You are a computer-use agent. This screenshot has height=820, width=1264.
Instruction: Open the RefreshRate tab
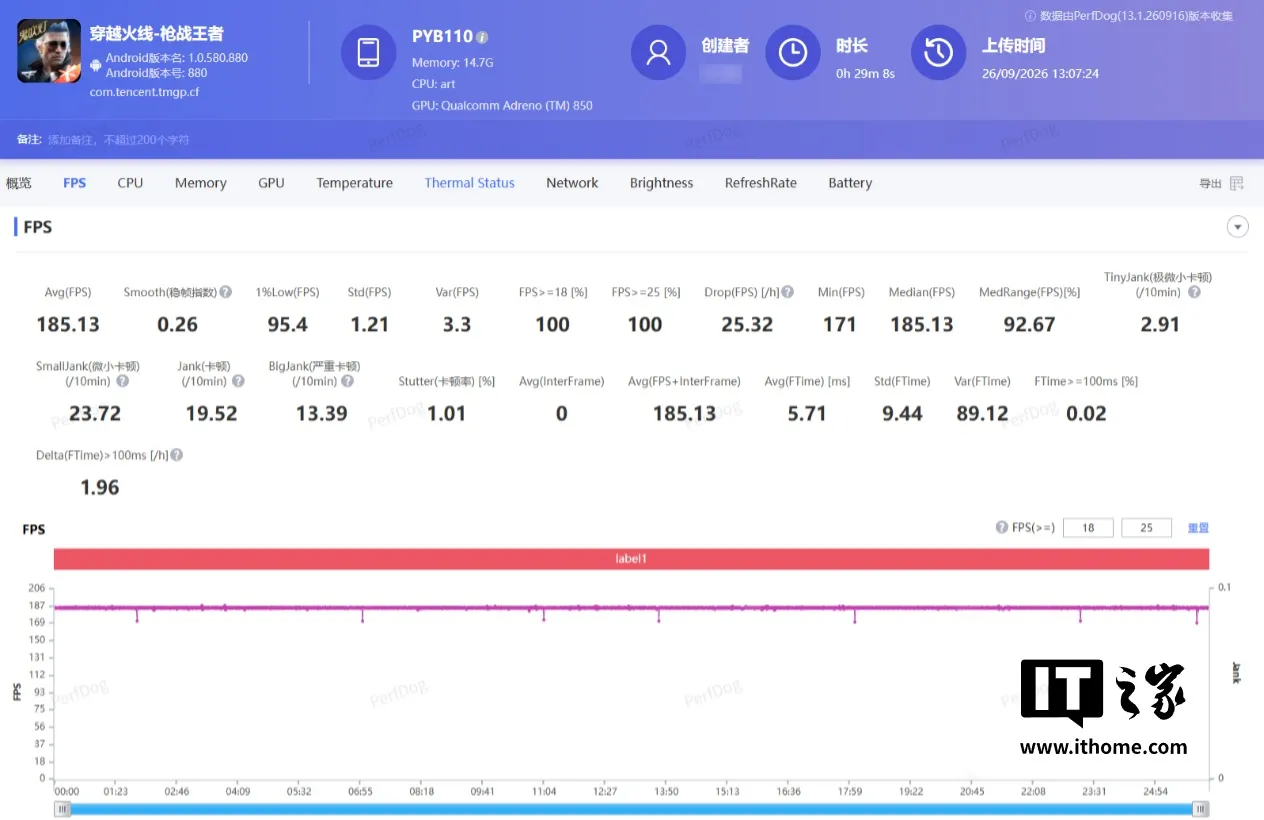761,183
